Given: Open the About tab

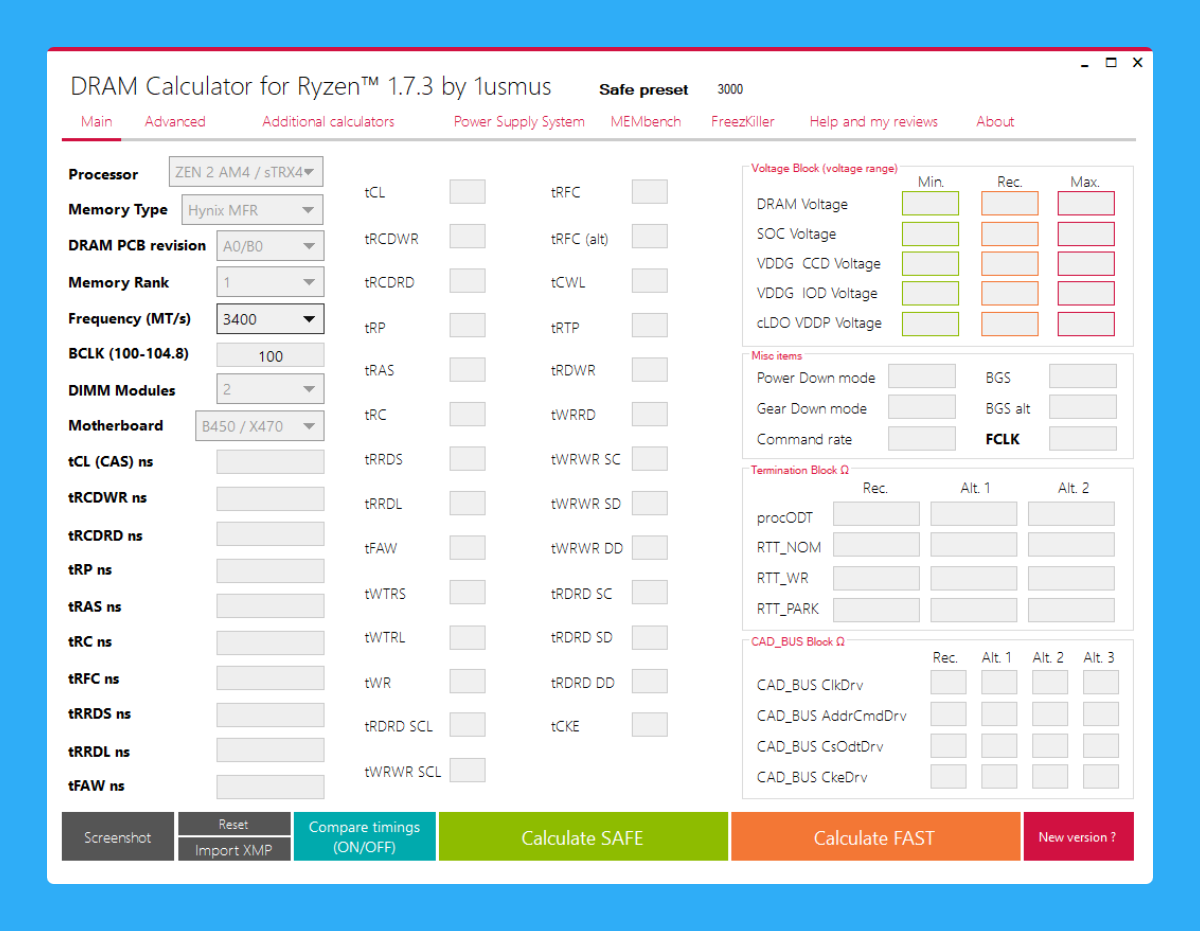Looking at the screenshot, I should coord(995,122).
